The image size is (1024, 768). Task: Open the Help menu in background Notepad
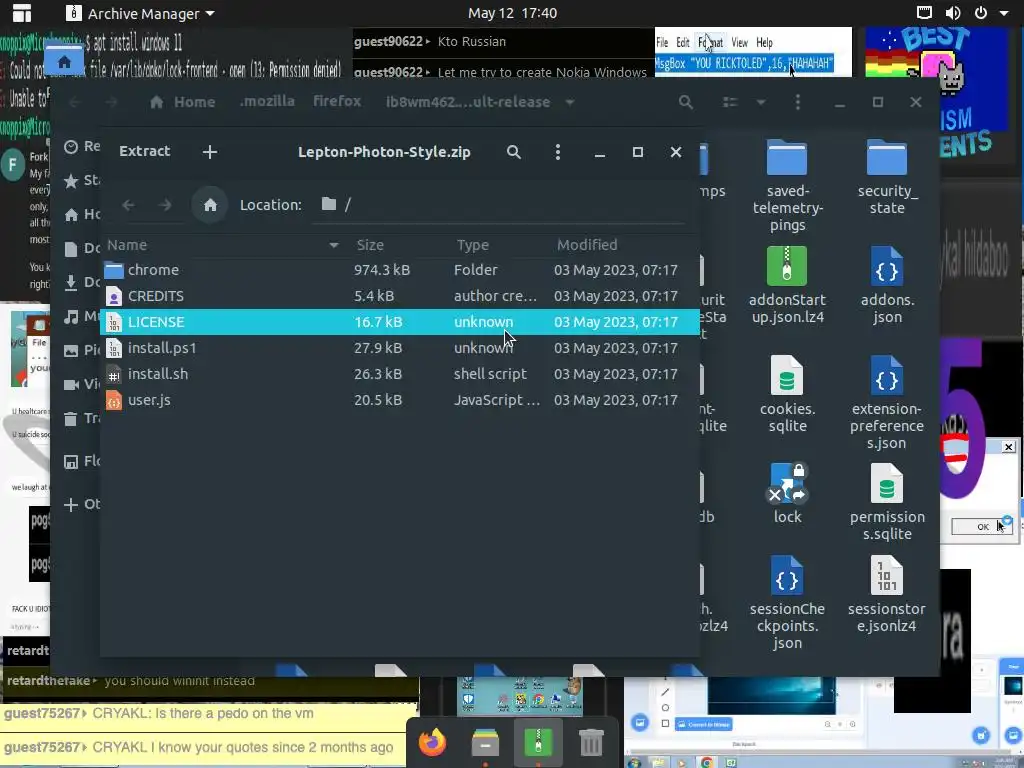[764, 42]
